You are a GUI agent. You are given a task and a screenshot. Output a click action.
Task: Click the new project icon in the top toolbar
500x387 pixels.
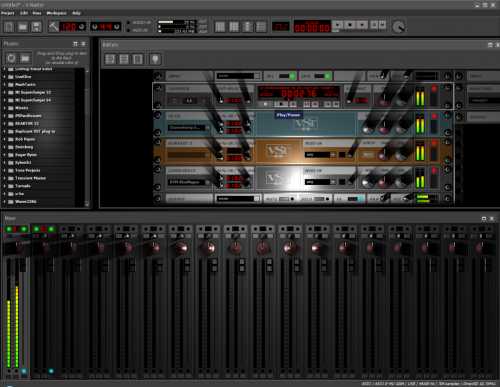pyautogui.click(x=9, y=27)
